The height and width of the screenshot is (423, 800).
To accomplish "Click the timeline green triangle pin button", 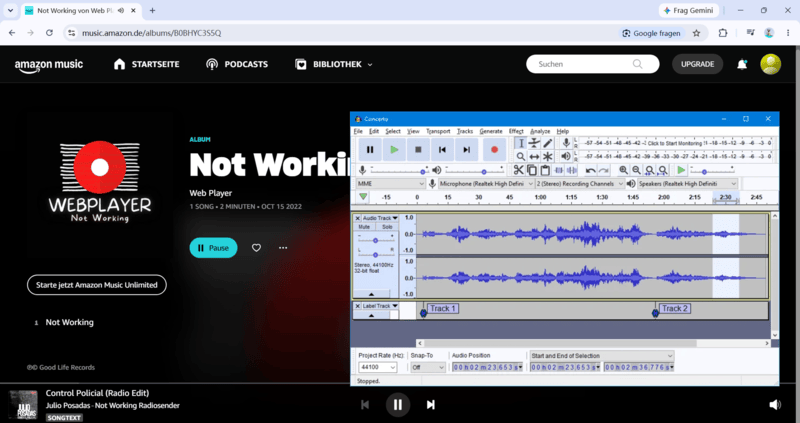I will tap(363, 197).
